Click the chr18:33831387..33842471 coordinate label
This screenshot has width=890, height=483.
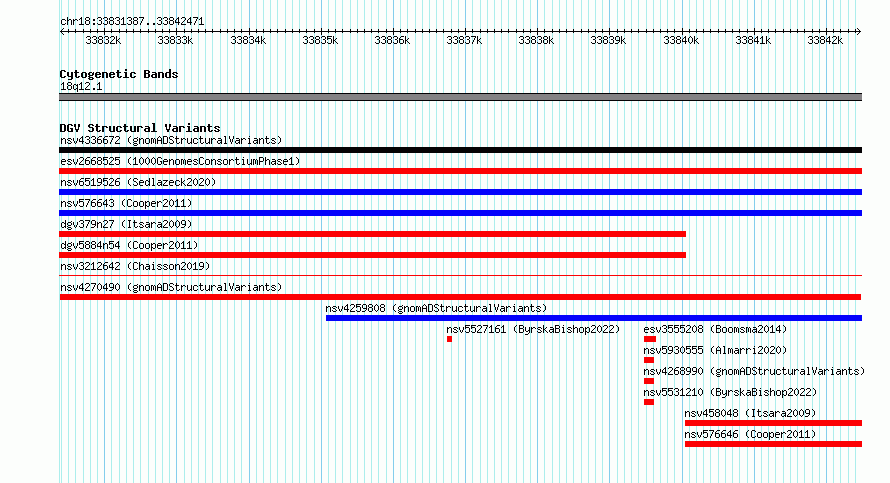[x=132, y=22]
